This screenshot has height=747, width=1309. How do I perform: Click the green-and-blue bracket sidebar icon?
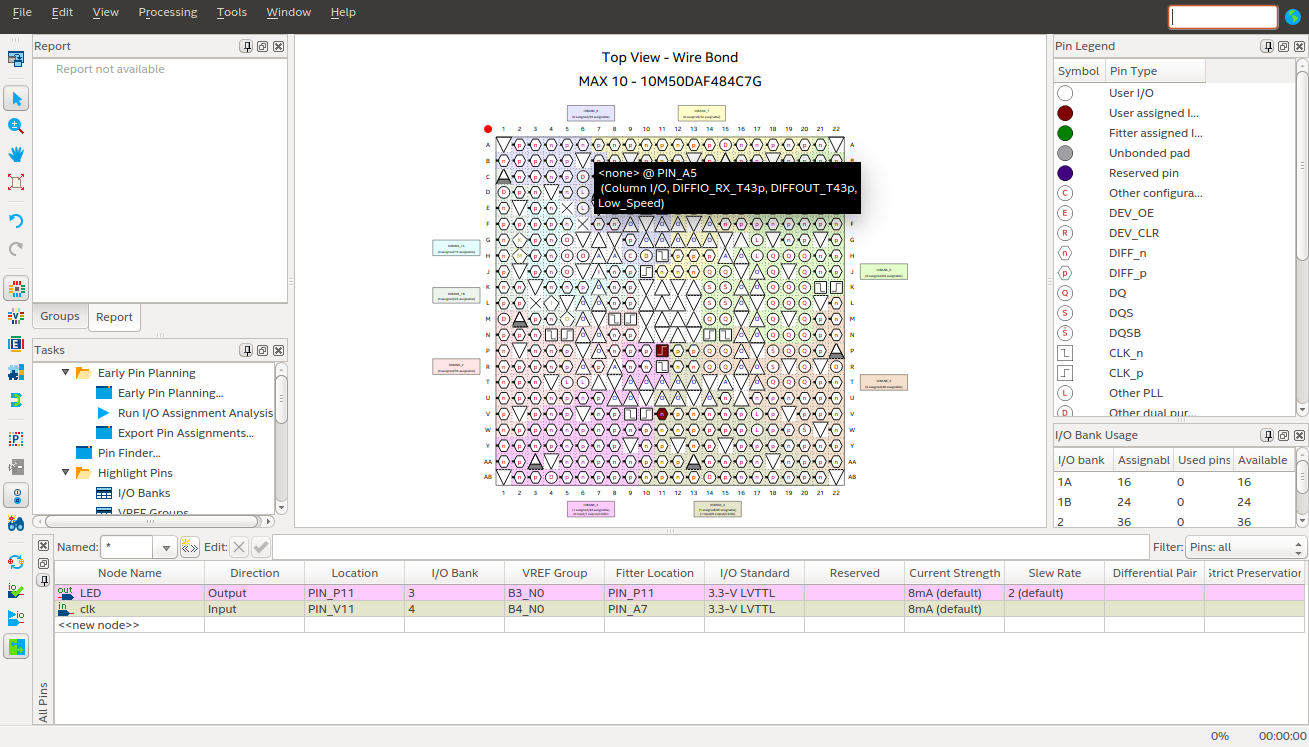(16, 400)
